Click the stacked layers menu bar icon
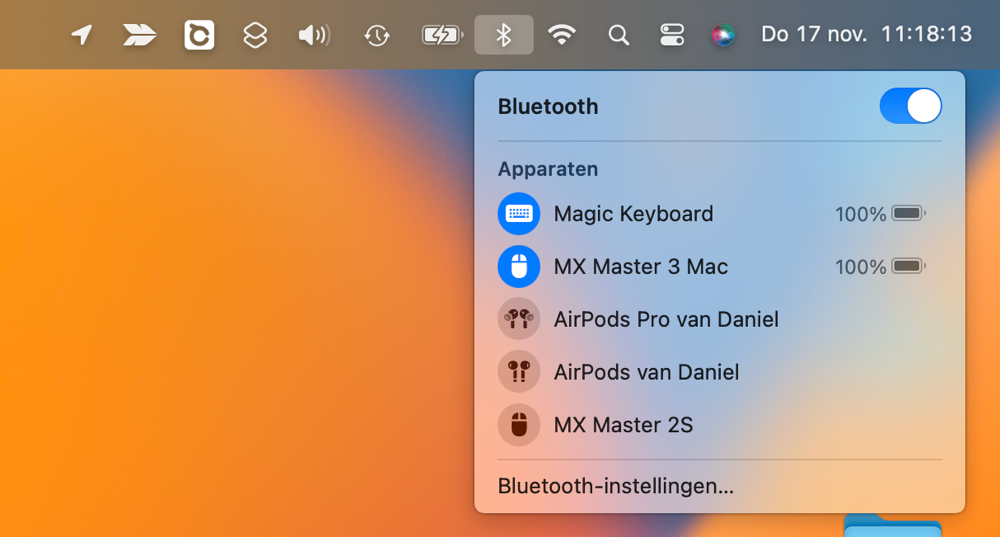This screenshot has height=537, width=1000. click(255, 34)
